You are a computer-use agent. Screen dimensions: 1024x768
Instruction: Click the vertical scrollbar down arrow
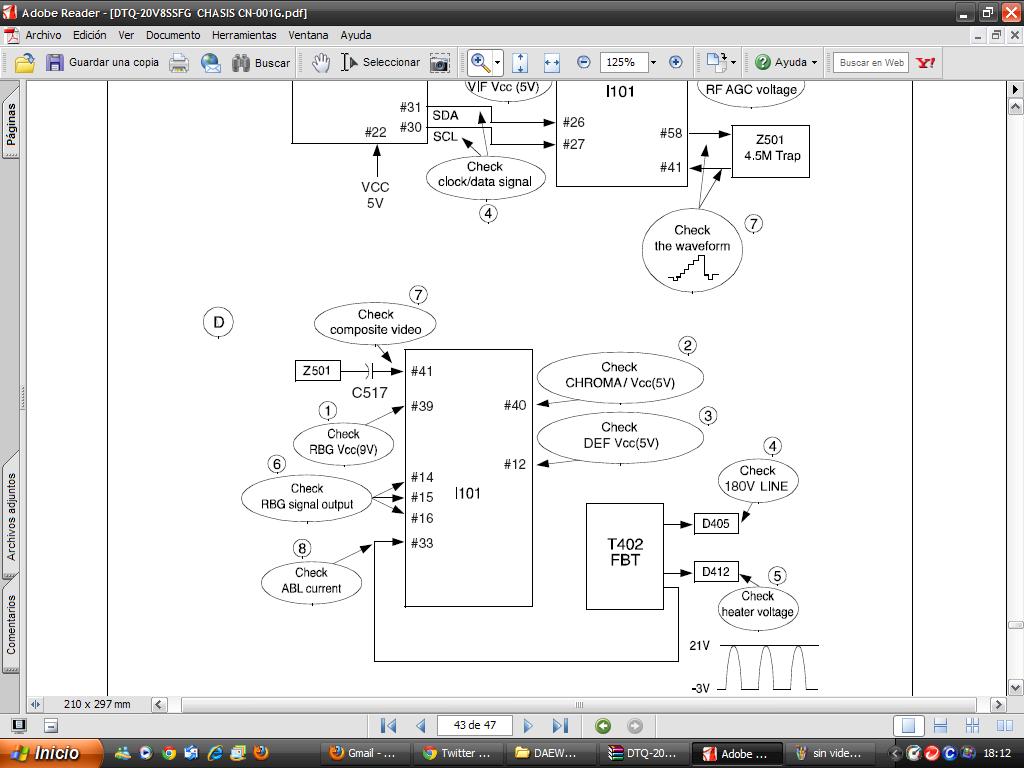pos(1016,687)
